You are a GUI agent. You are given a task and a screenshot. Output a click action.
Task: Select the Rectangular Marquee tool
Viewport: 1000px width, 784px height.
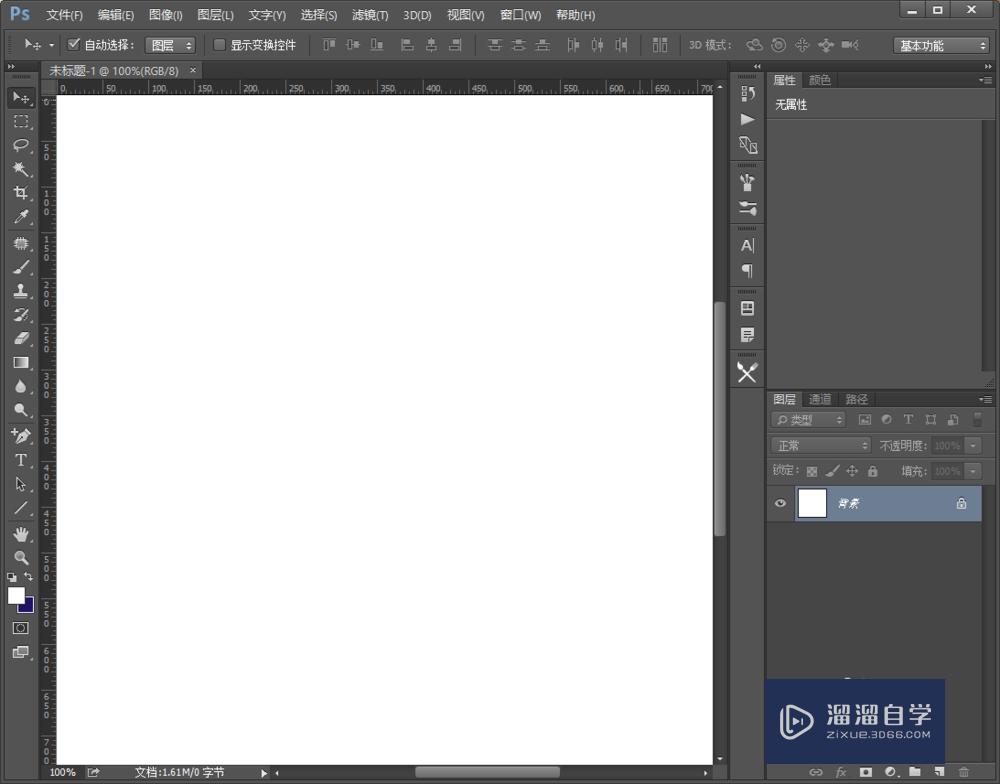(x=20, y=121)
